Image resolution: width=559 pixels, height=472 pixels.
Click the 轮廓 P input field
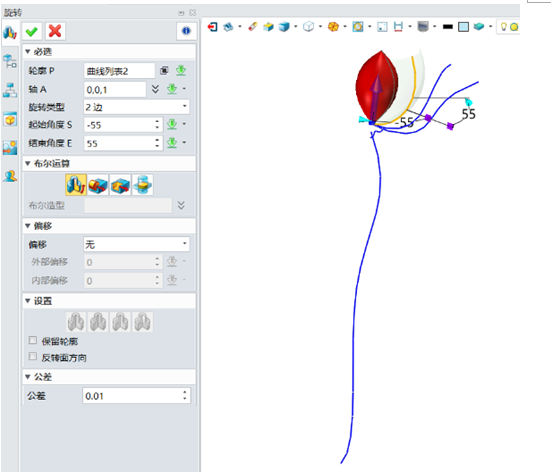click(x=119, y=71)
